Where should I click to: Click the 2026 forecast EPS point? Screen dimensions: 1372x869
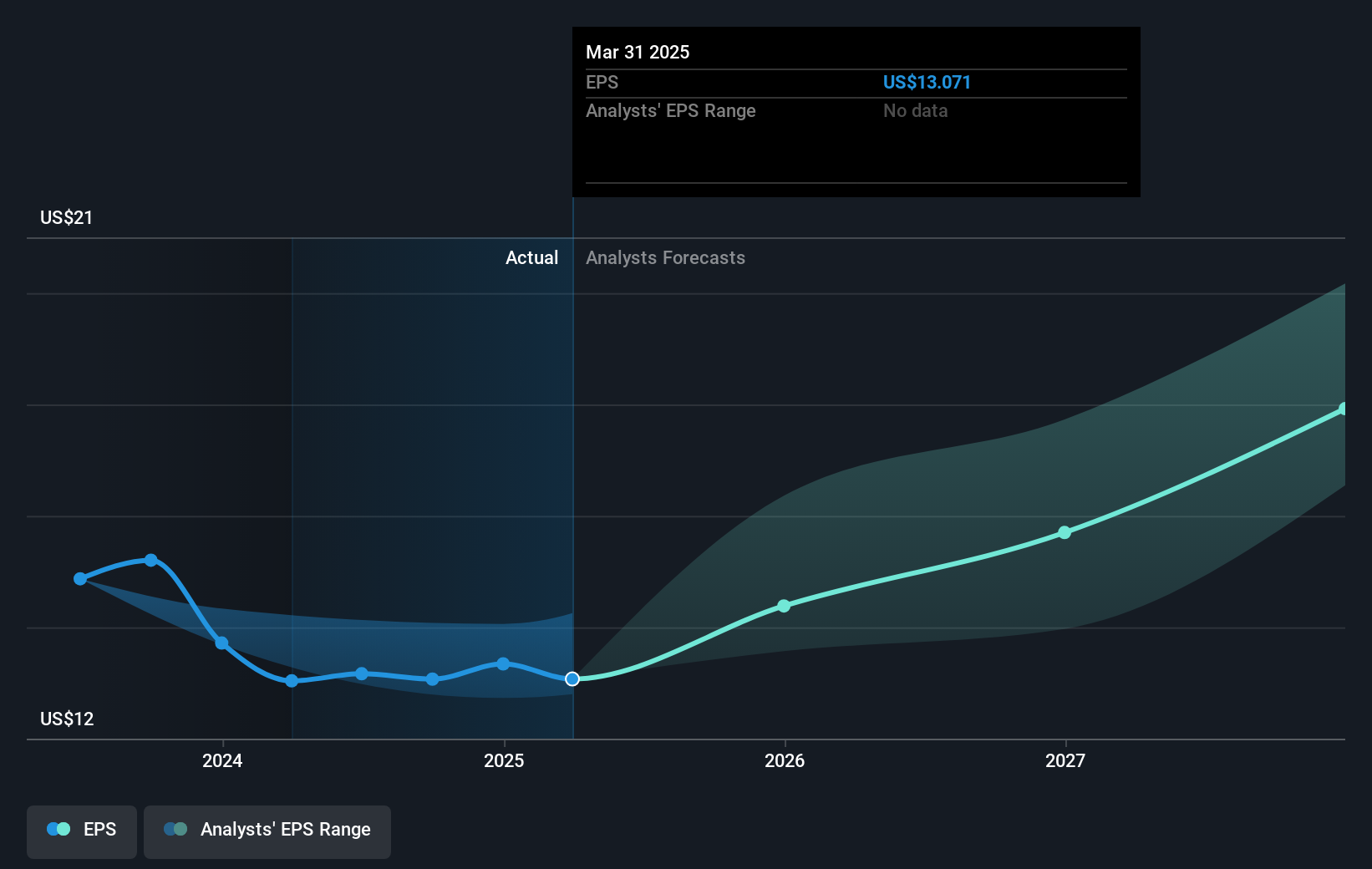[x=784, y=606]
